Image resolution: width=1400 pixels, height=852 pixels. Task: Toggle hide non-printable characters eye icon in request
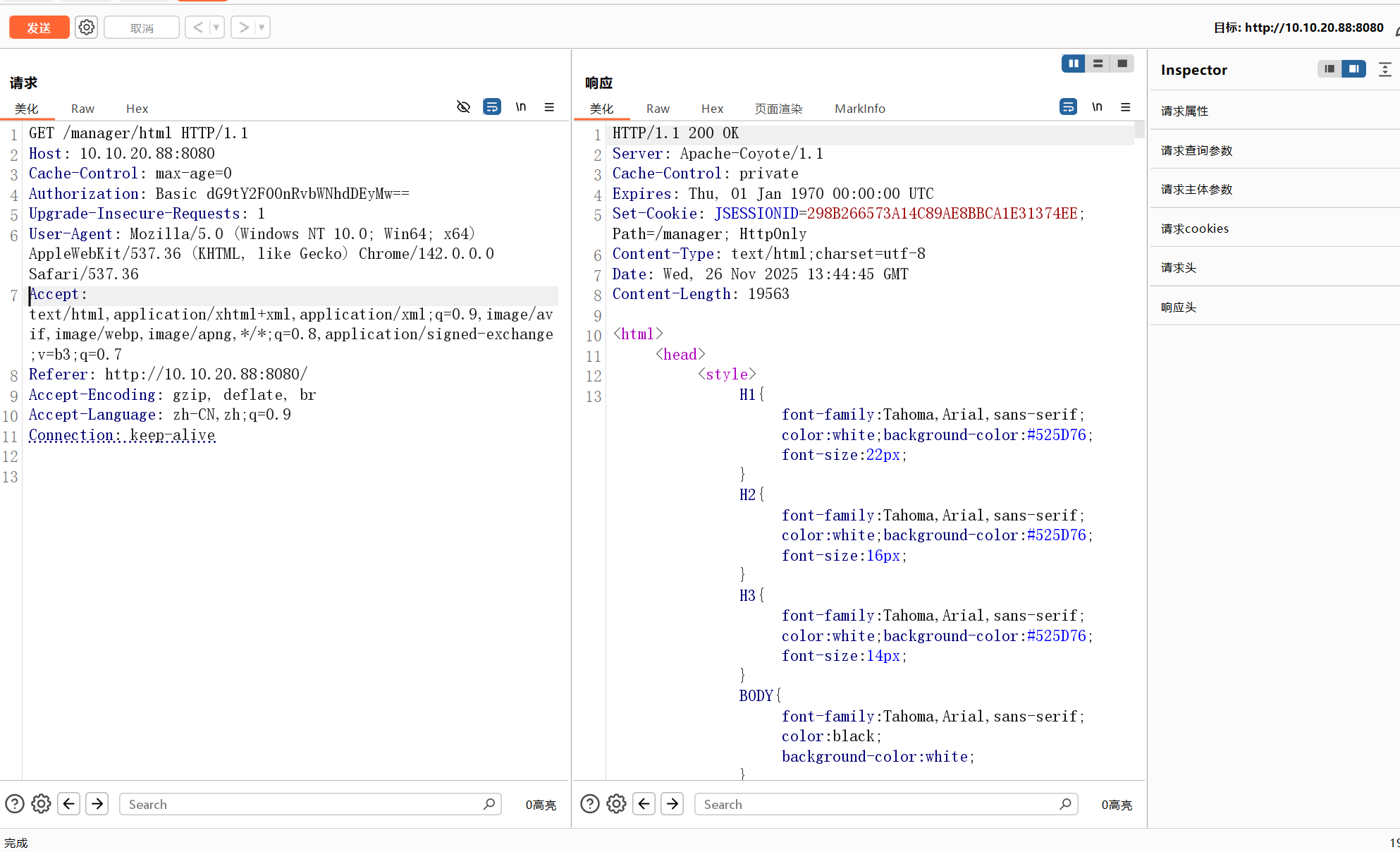[x=463, y=107]
